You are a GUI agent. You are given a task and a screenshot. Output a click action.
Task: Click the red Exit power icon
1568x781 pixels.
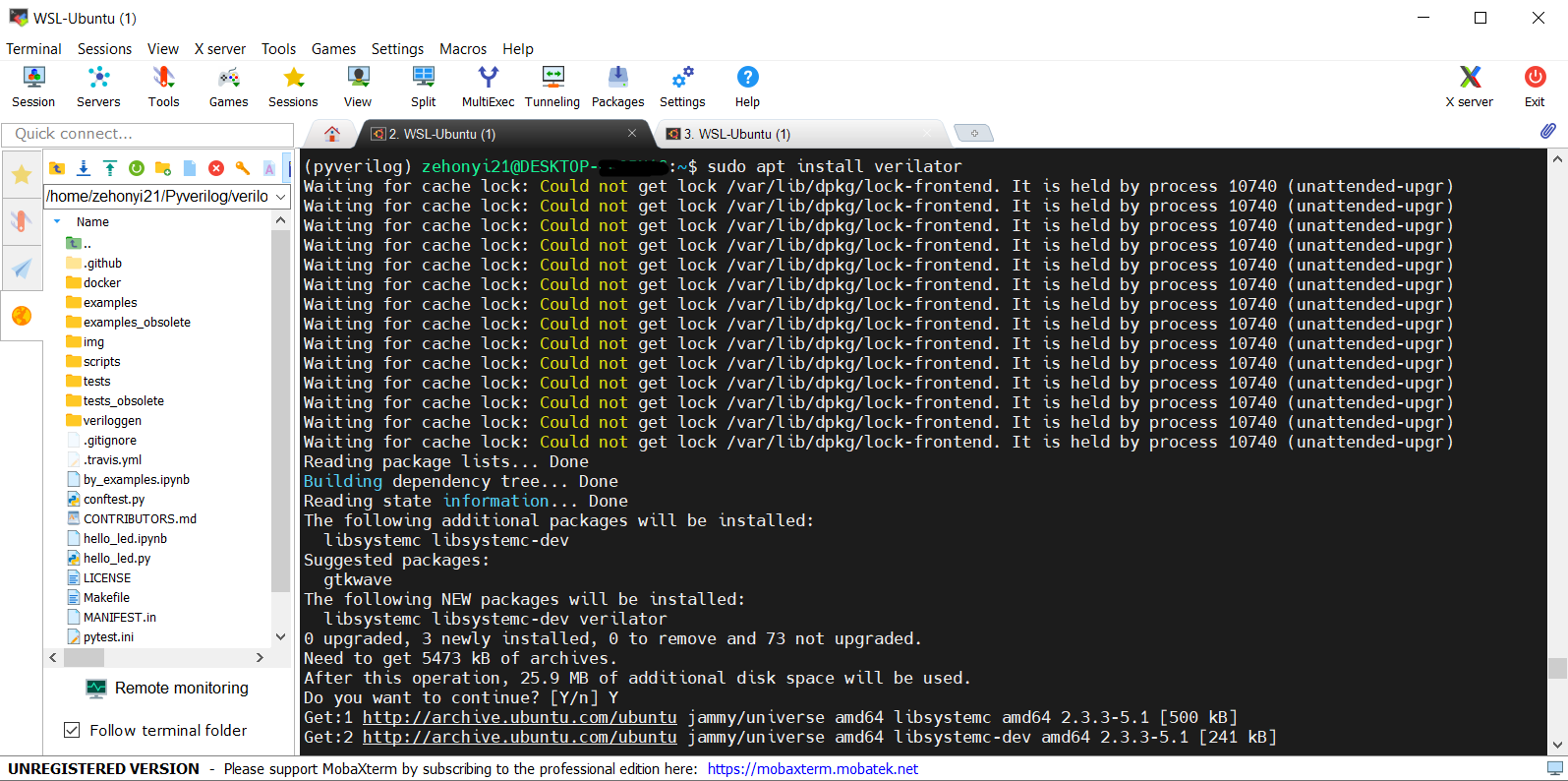tap(1535, 87)
